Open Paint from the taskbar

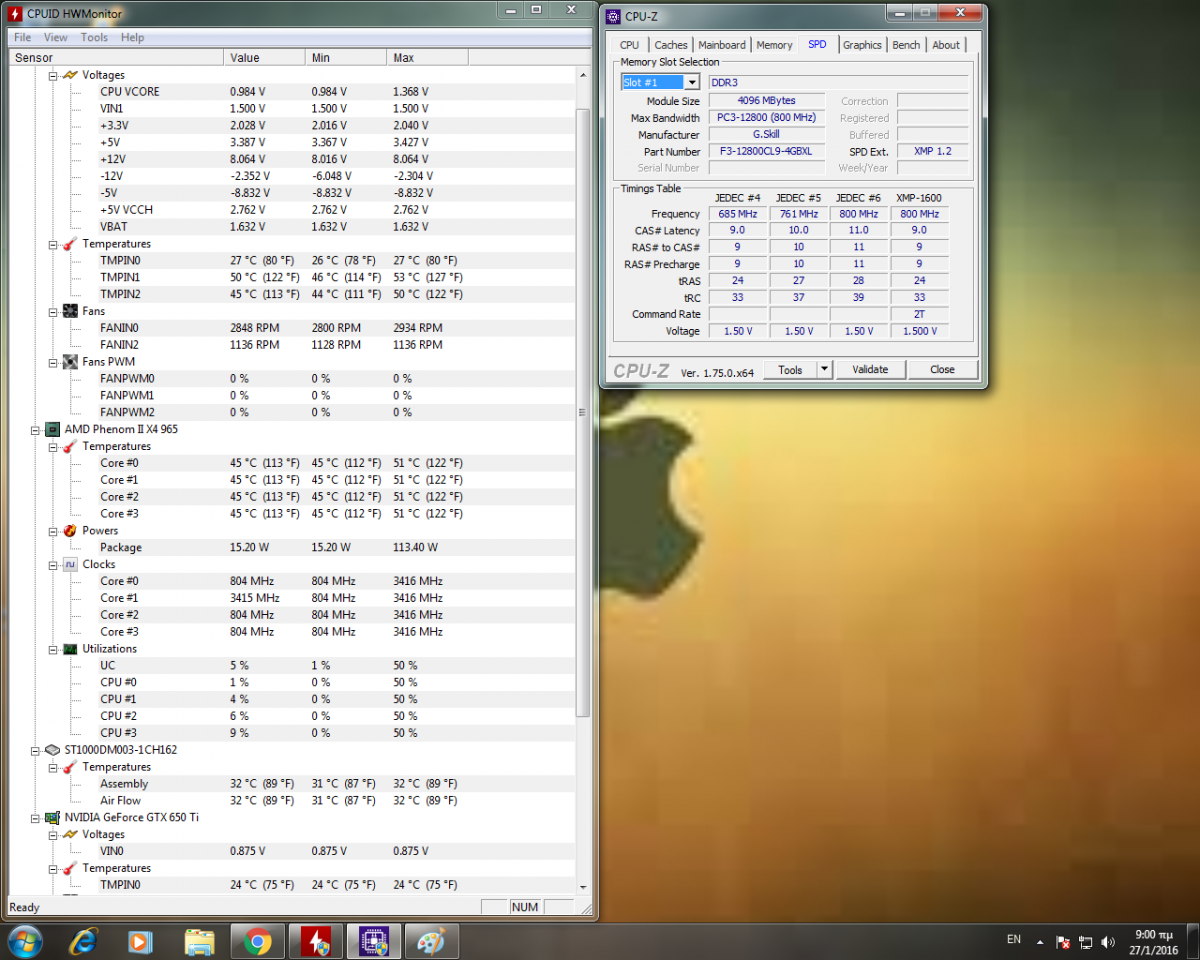(432, 941)
